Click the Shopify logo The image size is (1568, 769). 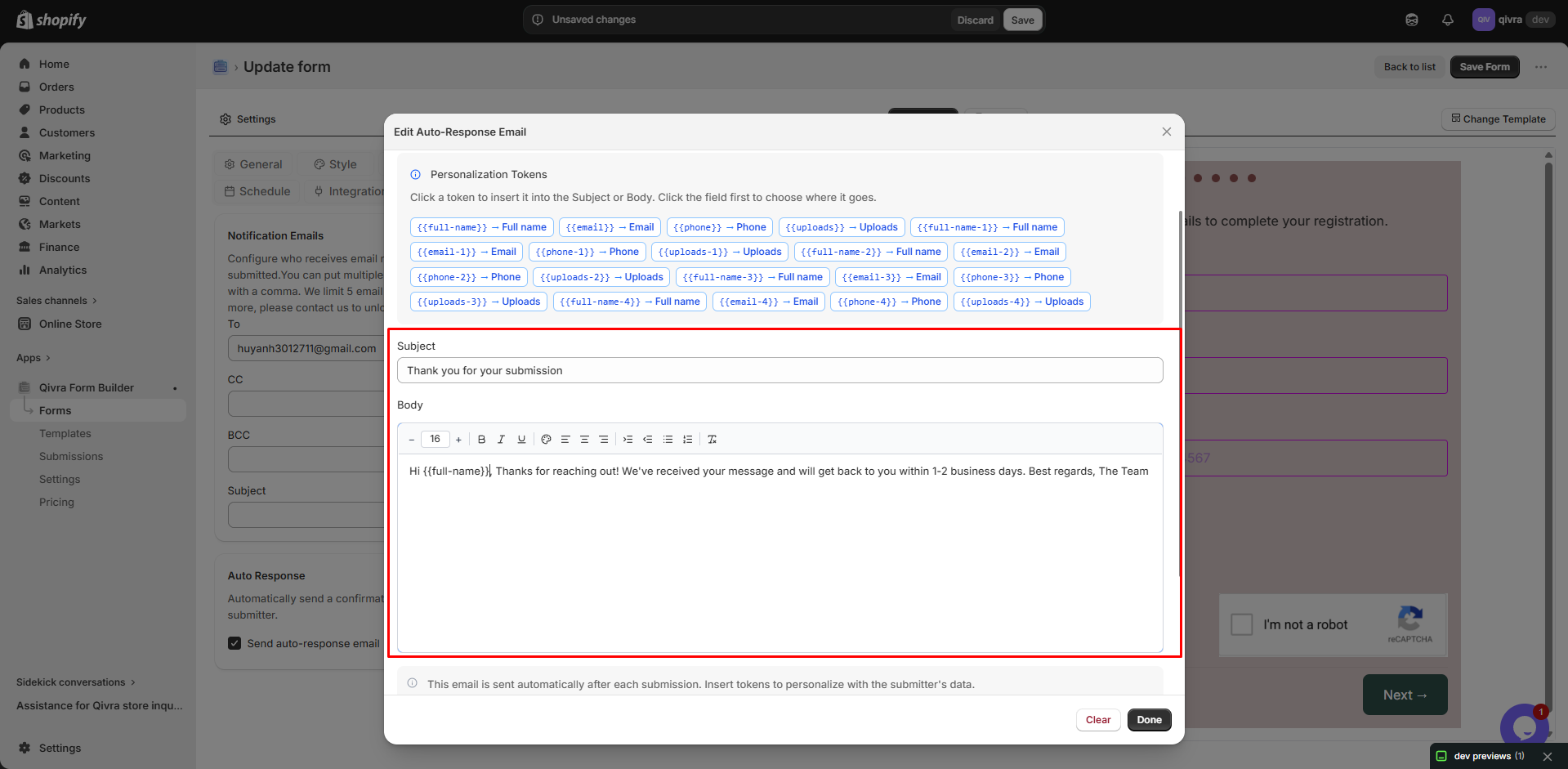coord(51,20)
